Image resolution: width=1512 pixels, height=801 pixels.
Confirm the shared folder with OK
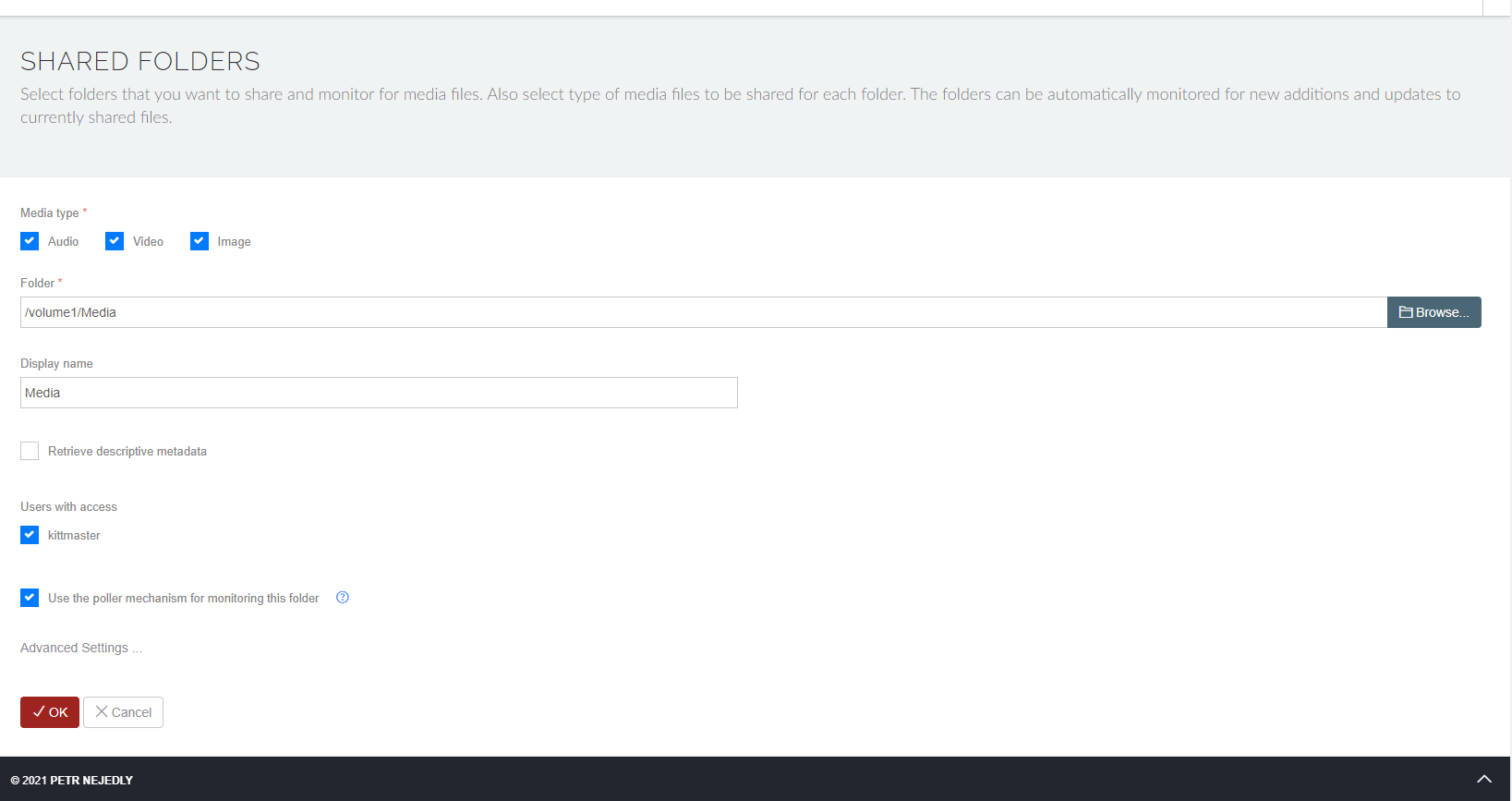click(x=50, y=712)
